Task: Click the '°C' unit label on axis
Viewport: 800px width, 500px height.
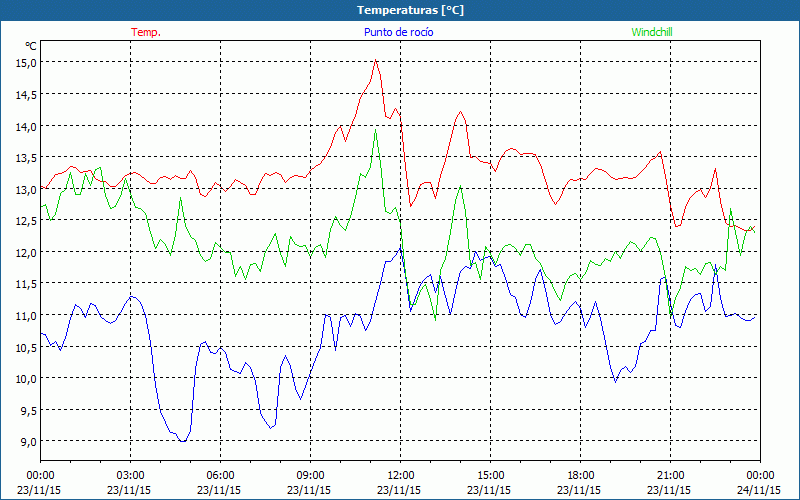Action: tap(31, 46)
